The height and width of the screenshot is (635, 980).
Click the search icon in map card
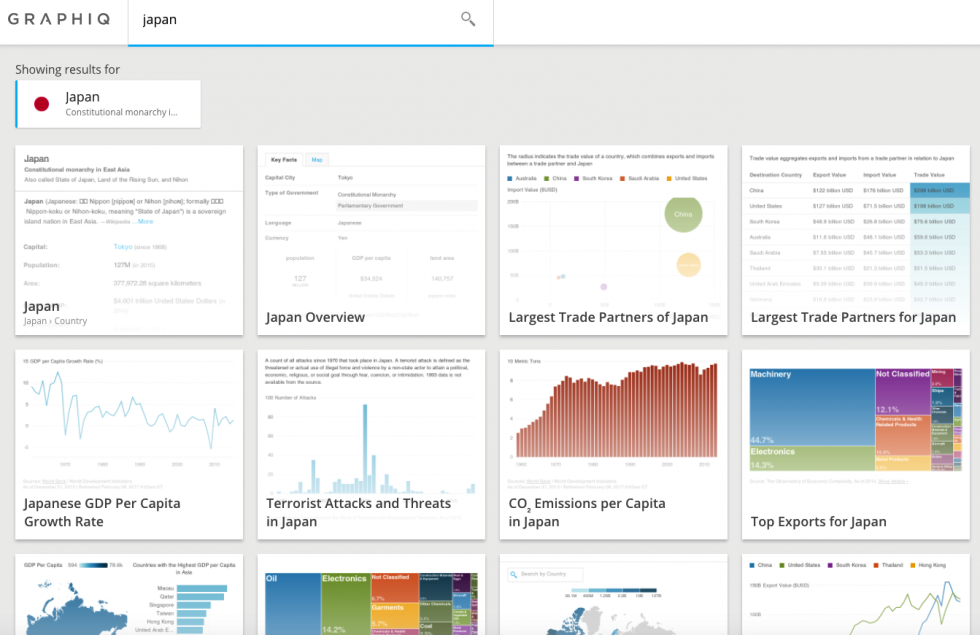coord(514,574)
